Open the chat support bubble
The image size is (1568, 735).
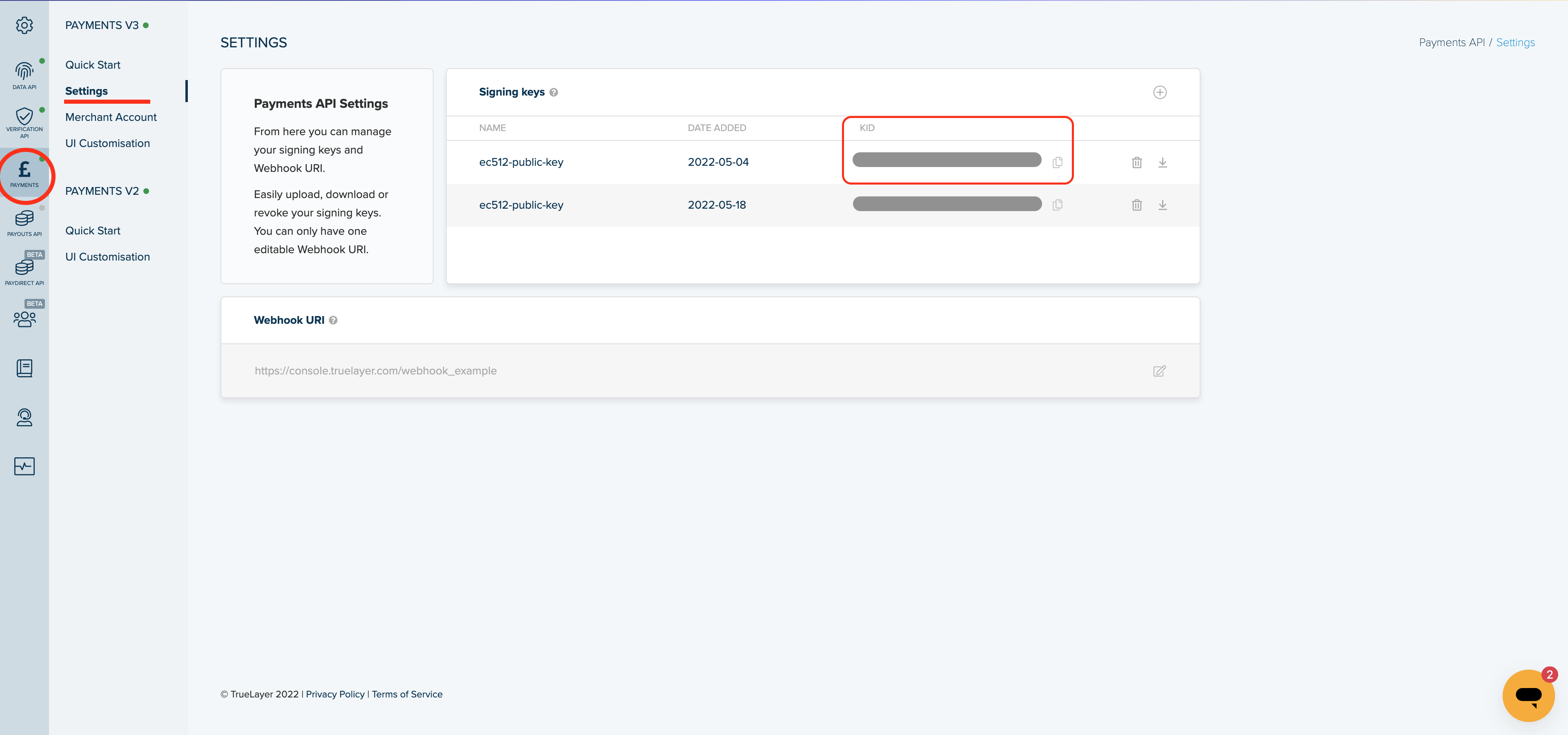[x=1528, y=695]
